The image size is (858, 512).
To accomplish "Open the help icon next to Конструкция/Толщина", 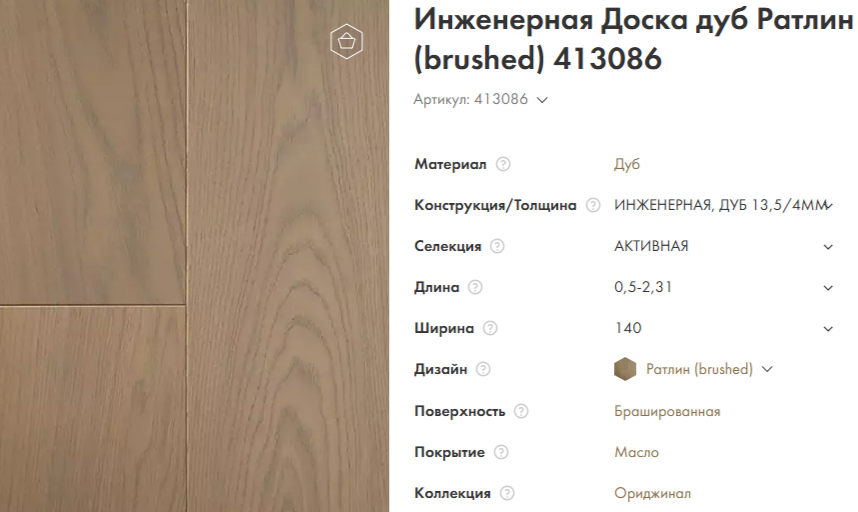I will point(593,205).
